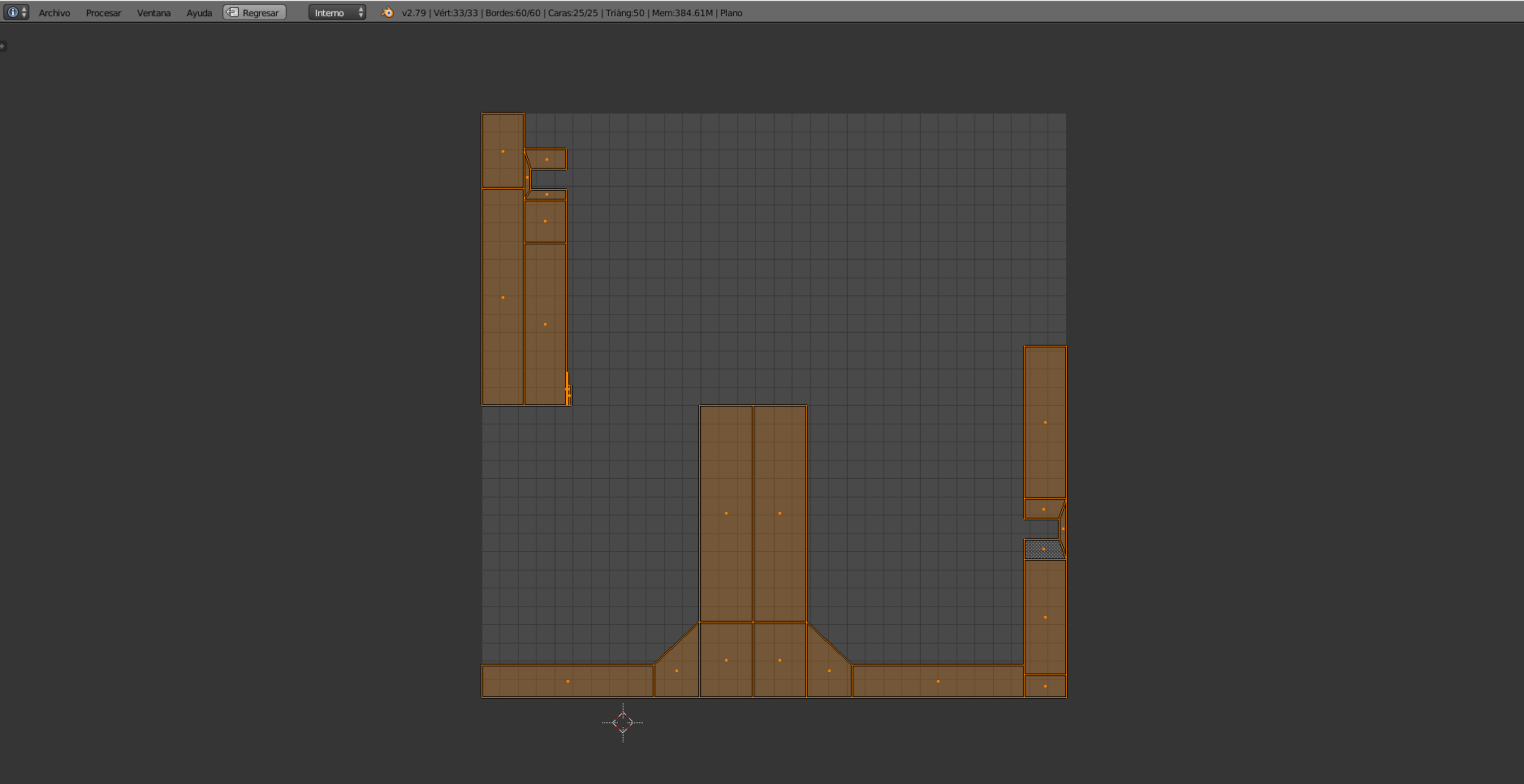This screenshot has height=784, width=1524.
Task: Select the right tall center UV face
Action: (x=779, y=513)
